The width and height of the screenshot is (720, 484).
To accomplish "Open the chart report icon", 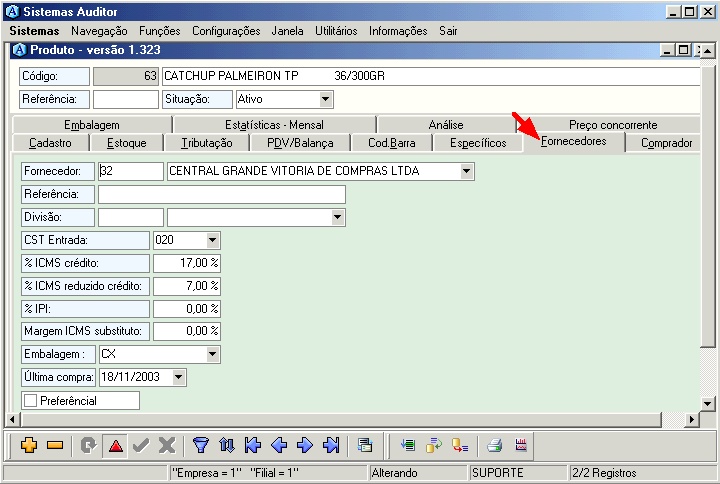I will point(521,445).
